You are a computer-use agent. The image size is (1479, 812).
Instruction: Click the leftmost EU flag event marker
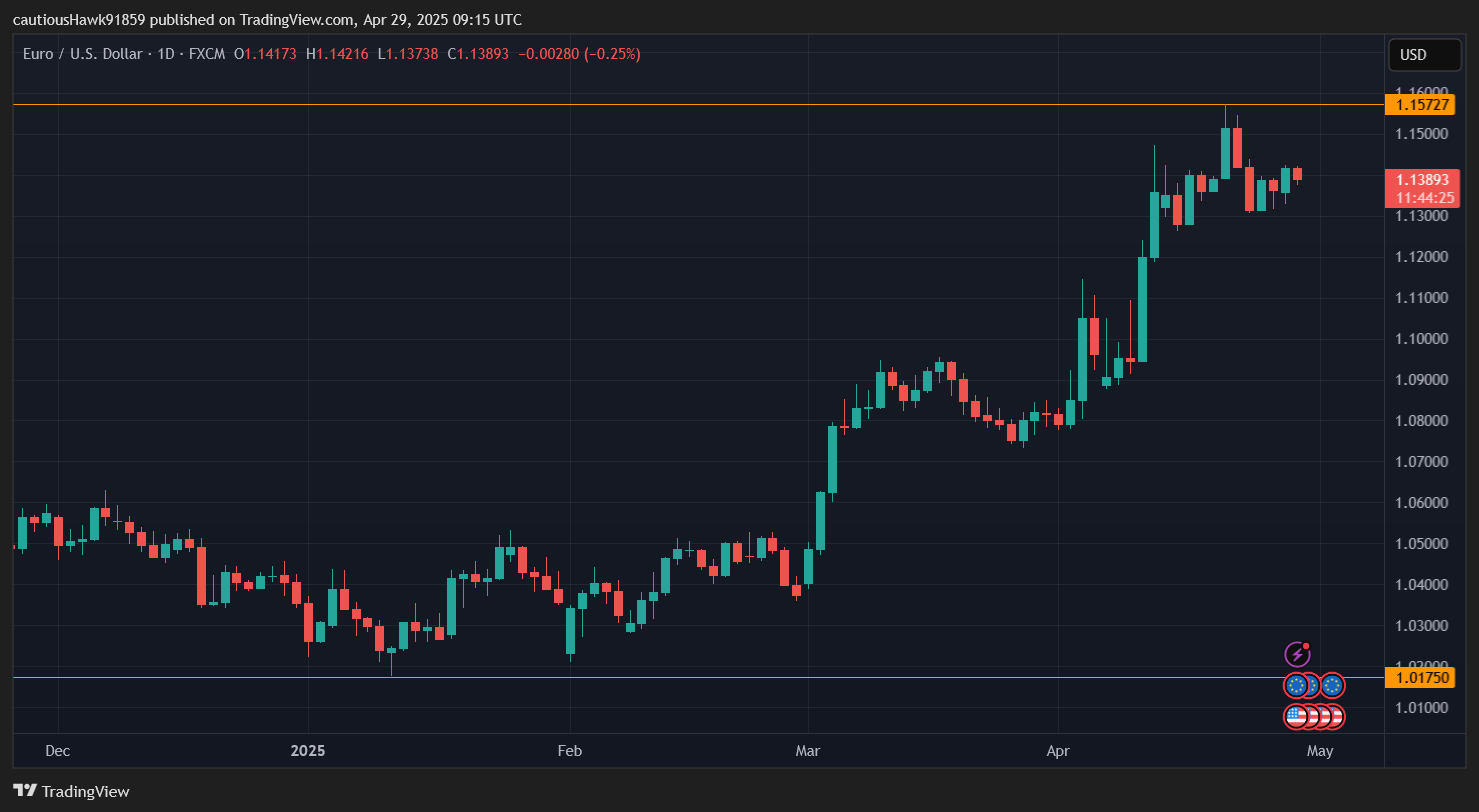click(1295, 686)
